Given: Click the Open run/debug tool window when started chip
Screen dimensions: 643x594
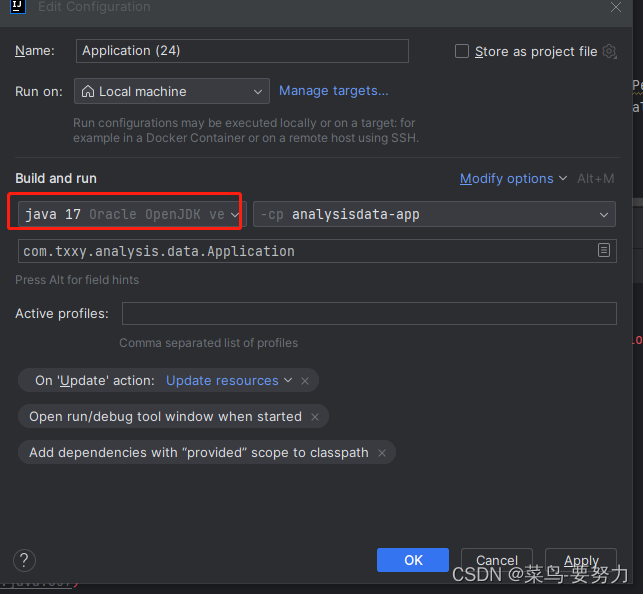Looking at the screenshot, I should click(173, 416).
